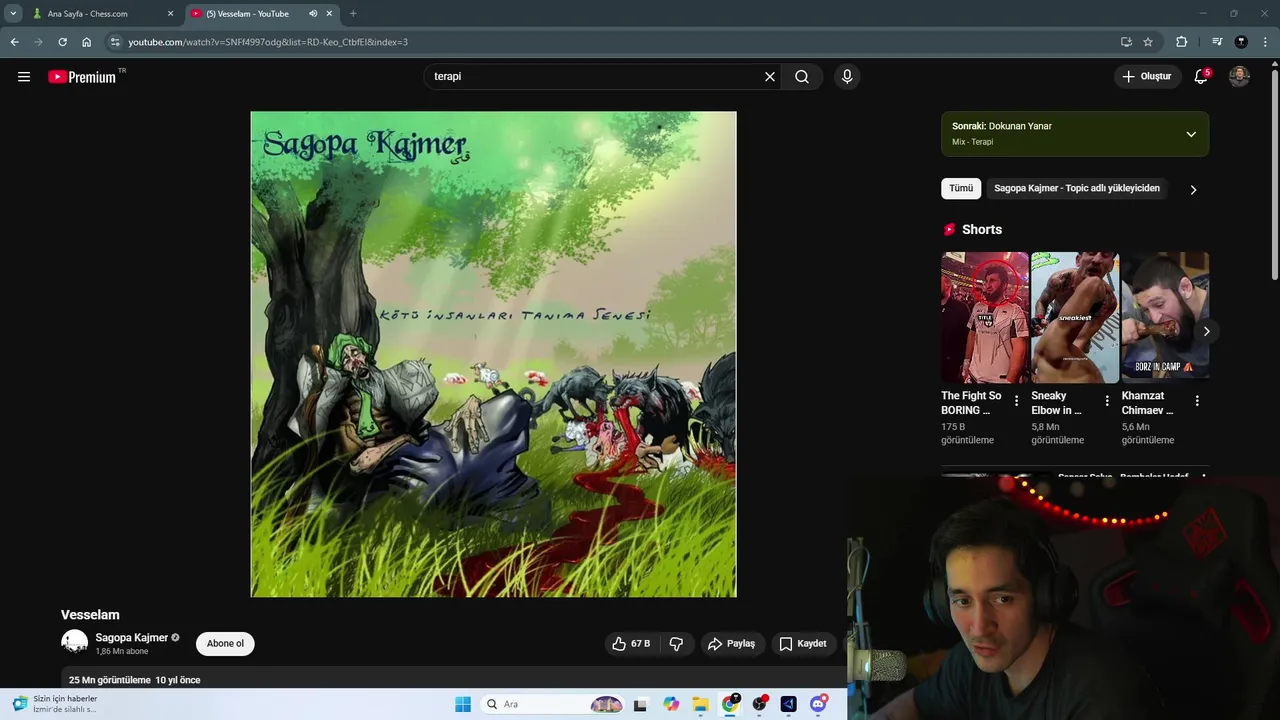1280x720 pixels.
Task: Open File Explorer from the taskbar
Action: pyautogui.click(x=701, y=704)
